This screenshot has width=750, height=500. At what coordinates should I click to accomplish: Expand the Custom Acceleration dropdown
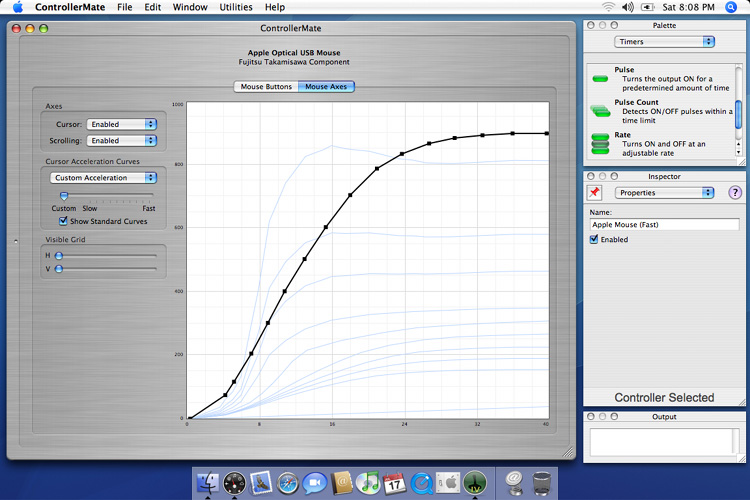[x=104, y=178]
